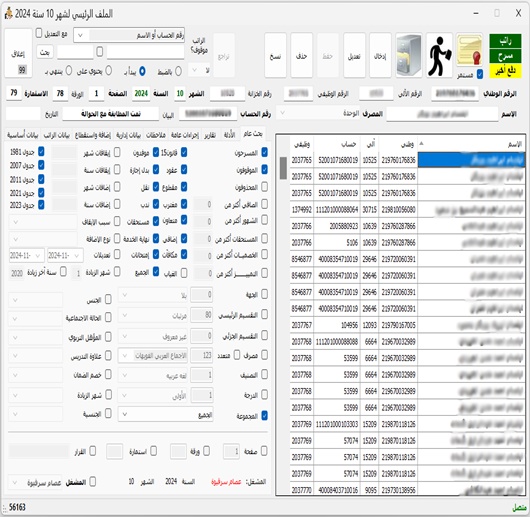Viewport: 530px width, 517px height.
Task: Click the التاريخ date input field
Action: [x=23, y=114]
